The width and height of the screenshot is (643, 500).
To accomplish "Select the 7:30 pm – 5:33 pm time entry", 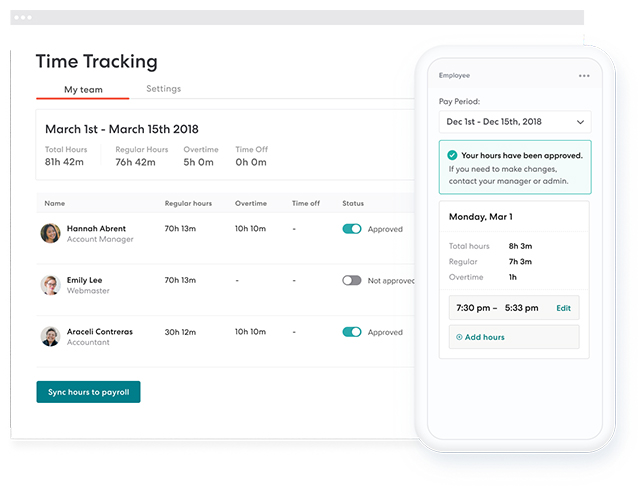I will 496,308.
